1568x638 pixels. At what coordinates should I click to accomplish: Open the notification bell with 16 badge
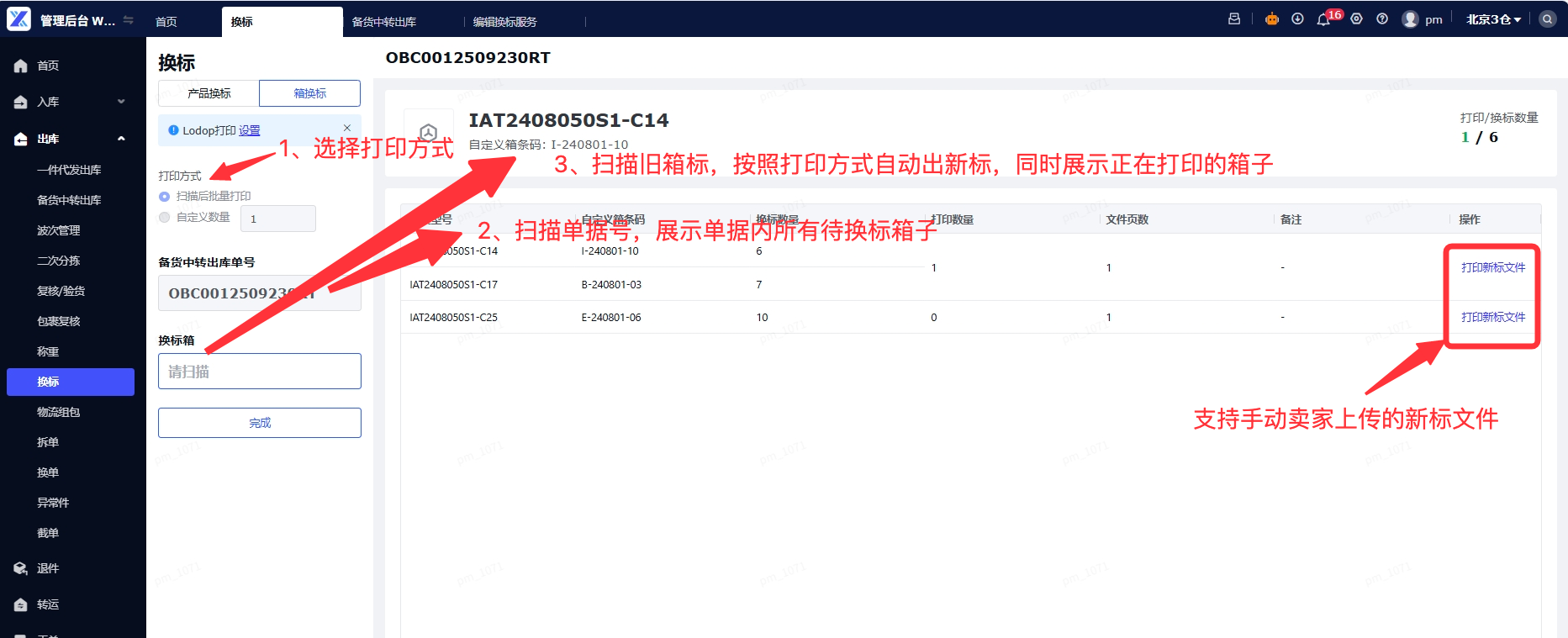1323,19
